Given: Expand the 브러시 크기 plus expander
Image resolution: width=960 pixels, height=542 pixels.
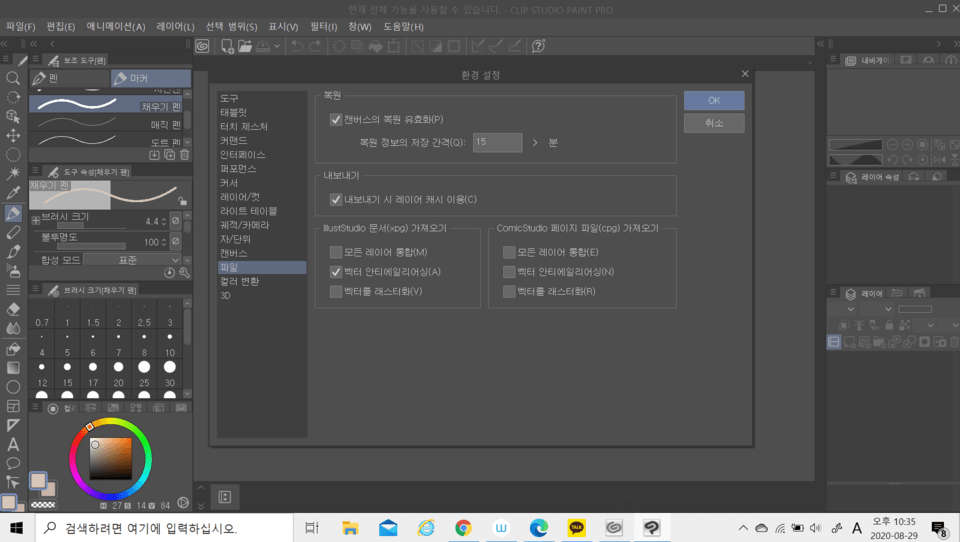Looking at the screenshot, I should [36, 220].
